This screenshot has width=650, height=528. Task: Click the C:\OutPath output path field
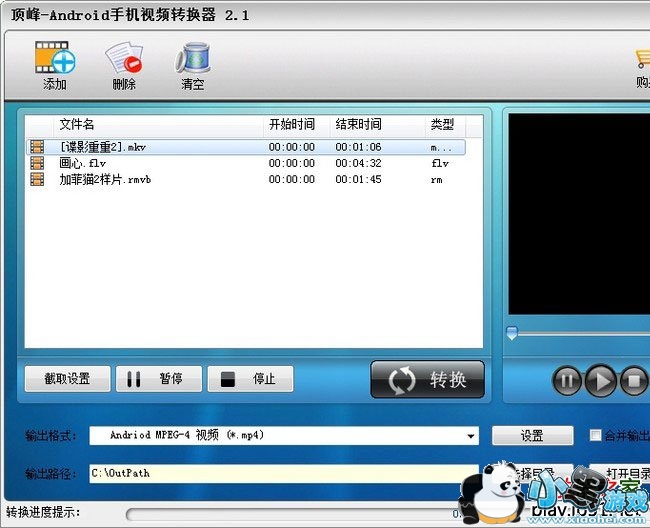[x=284, y=473]
